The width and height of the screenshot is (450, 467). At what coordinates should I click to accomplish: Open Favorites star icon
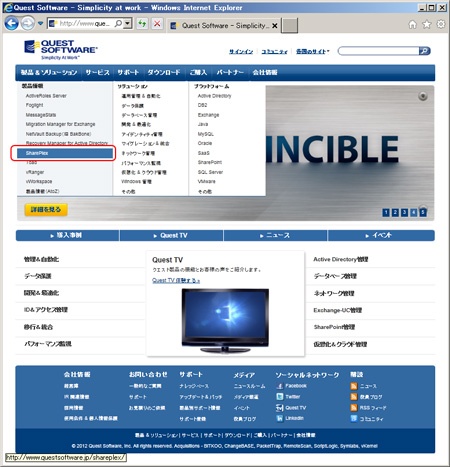pyautogui.click(x=427, y=24)
